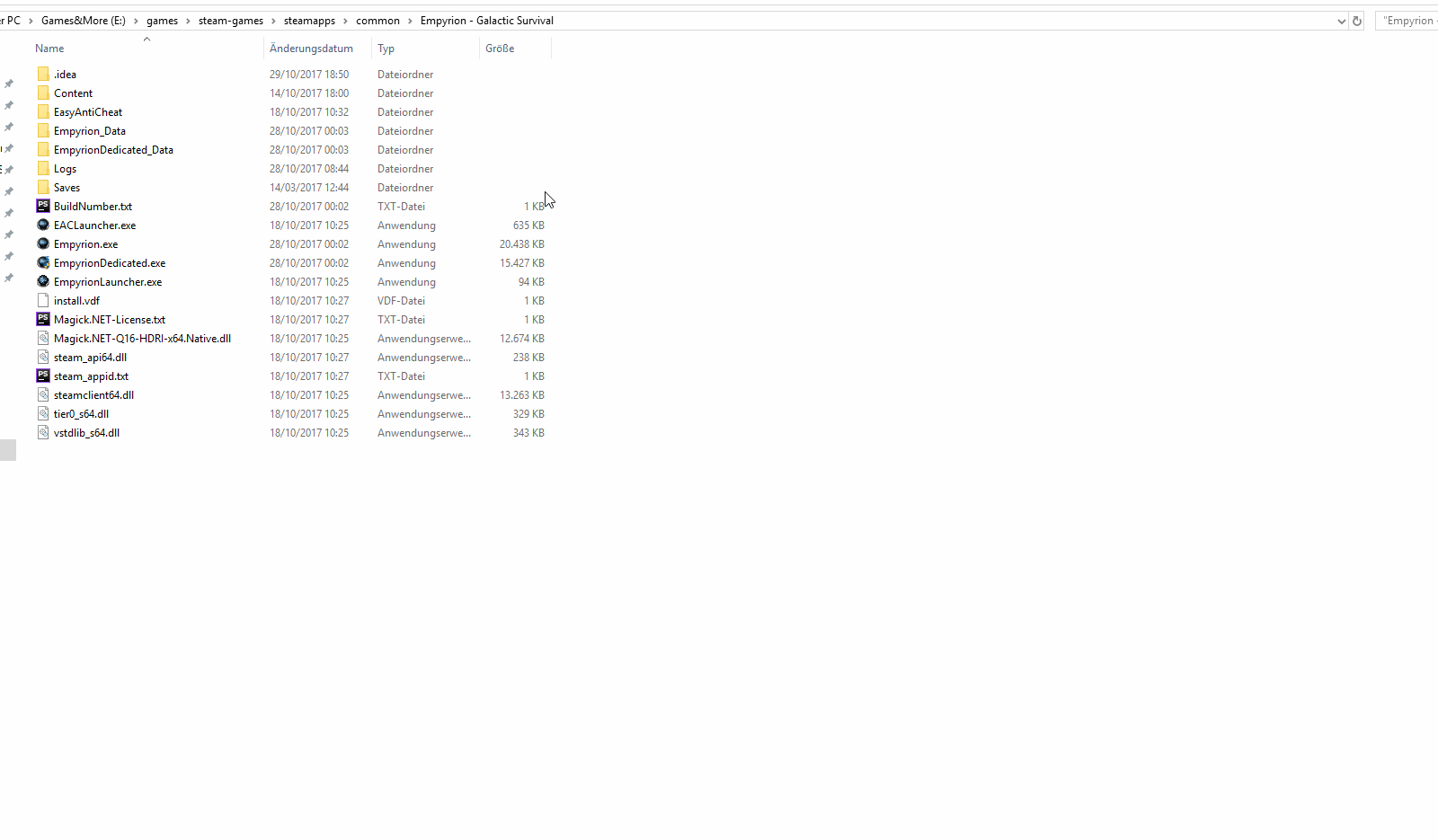Expand the chevron after 'Games&More (E:)' breadcrumb
The image size is (1438, 840).
pyautogui.click(x=136, y=21)
